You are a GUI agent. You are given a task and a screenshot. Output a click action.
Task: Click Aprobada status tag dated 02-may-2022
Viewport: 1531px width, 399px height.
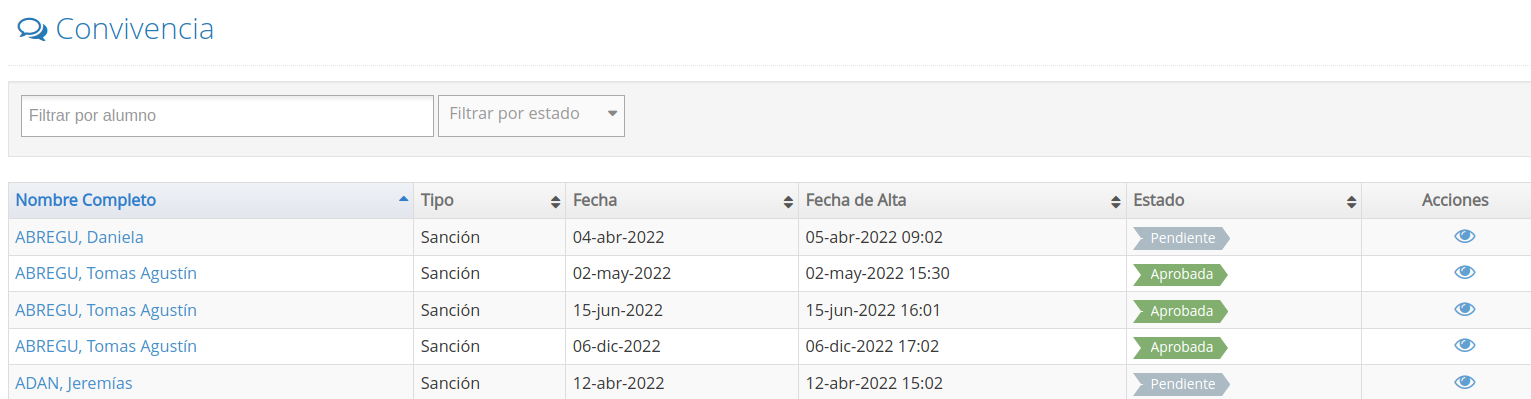click(x=1180, y=274)
